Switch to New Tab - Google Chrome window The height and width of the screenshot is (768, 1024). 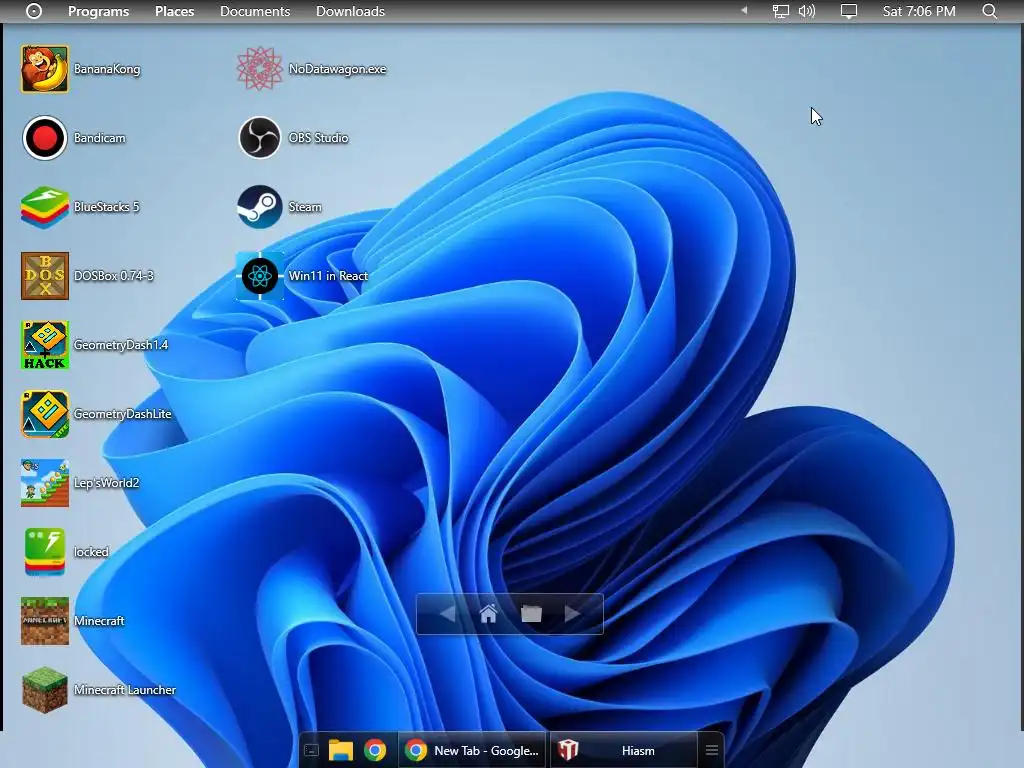click(472, 750)
